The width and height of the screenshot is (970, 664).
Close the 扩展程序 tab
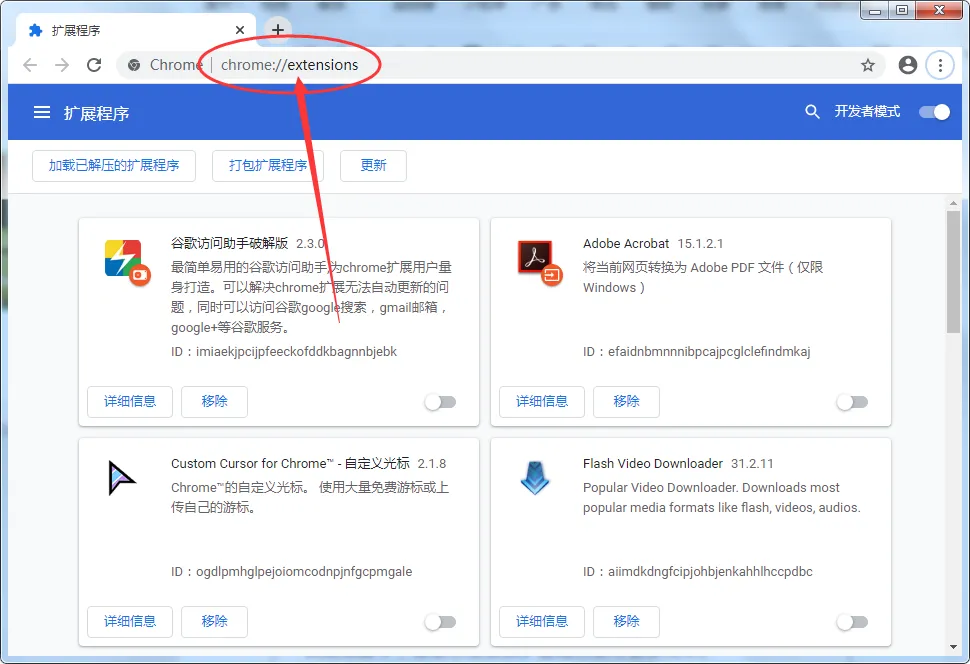pos(240,30)
